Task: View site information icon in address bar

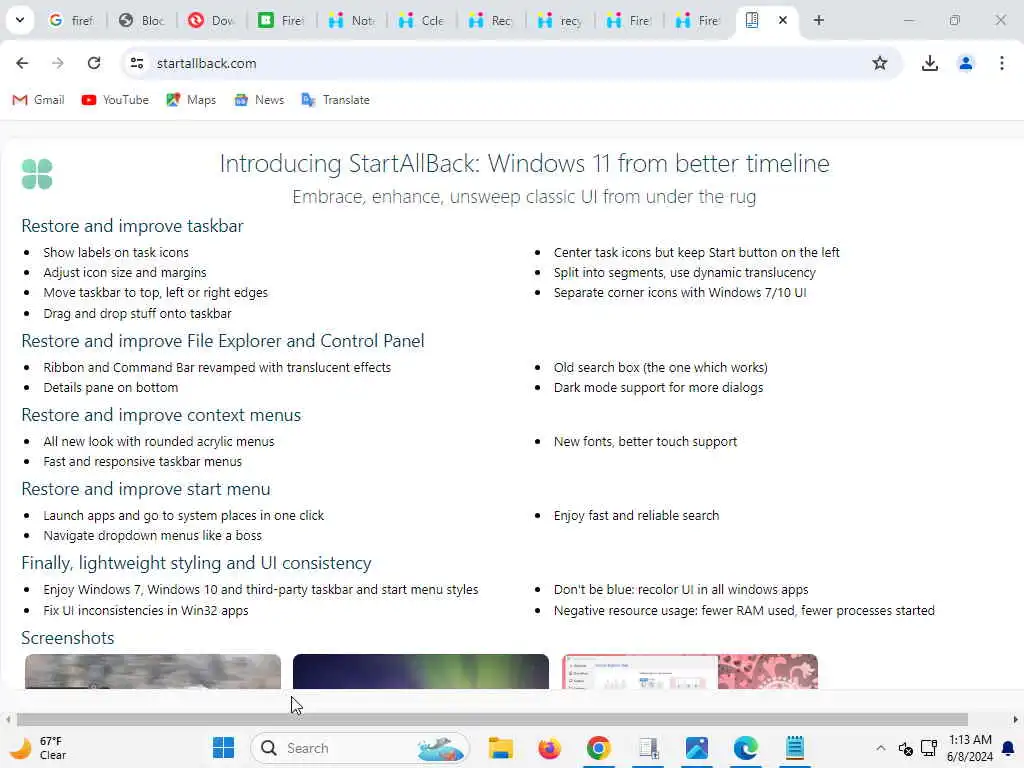Action: pos(136,63)
